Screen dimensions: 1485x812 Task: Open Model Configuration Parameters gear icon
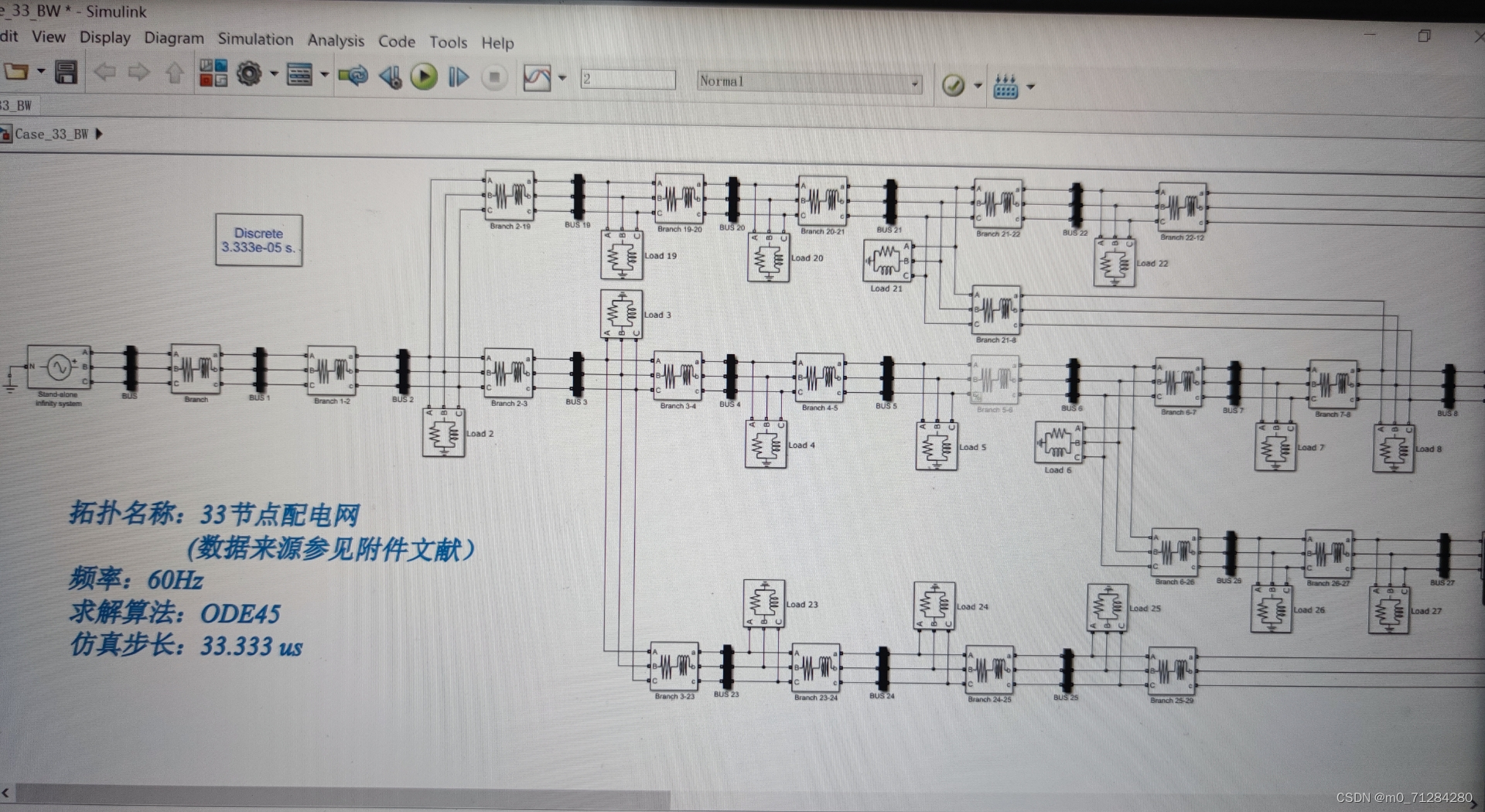pyautogui.click(x=247, y=73)
